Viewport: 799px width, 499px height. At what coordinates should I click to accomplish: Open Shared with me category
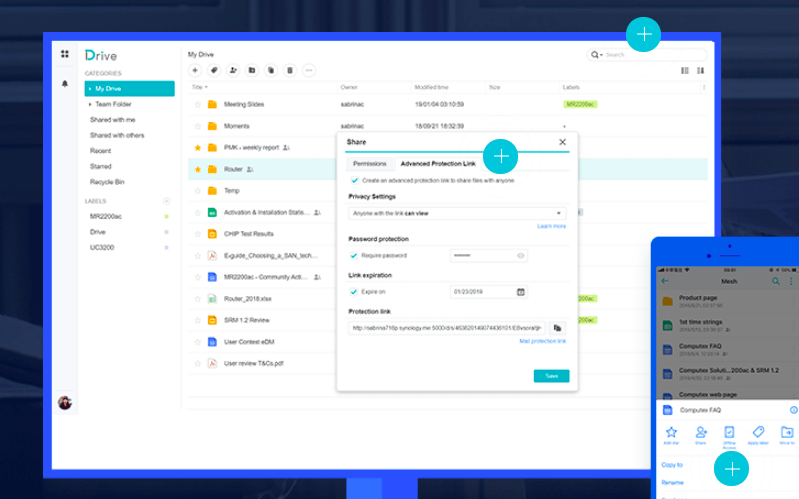(113, 120)
